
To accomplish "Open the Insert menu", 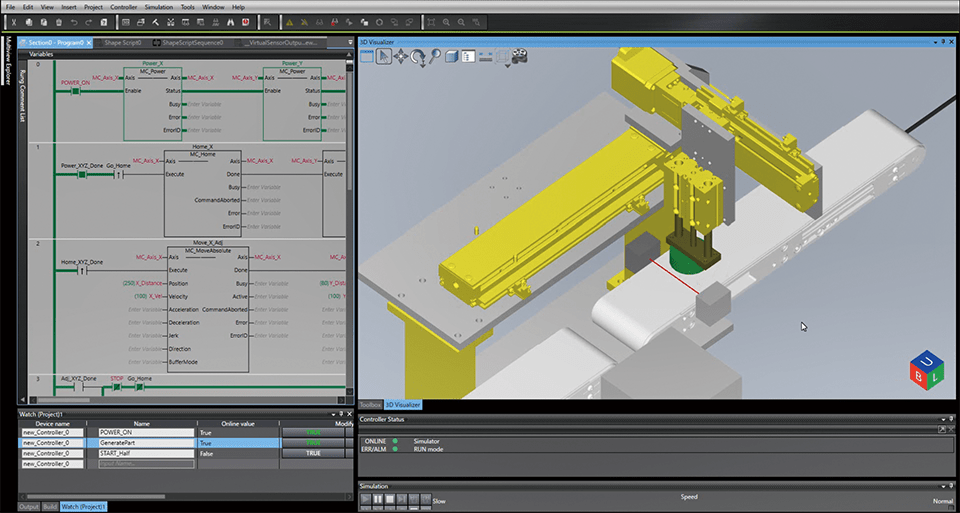I will (x=69, y=7).
